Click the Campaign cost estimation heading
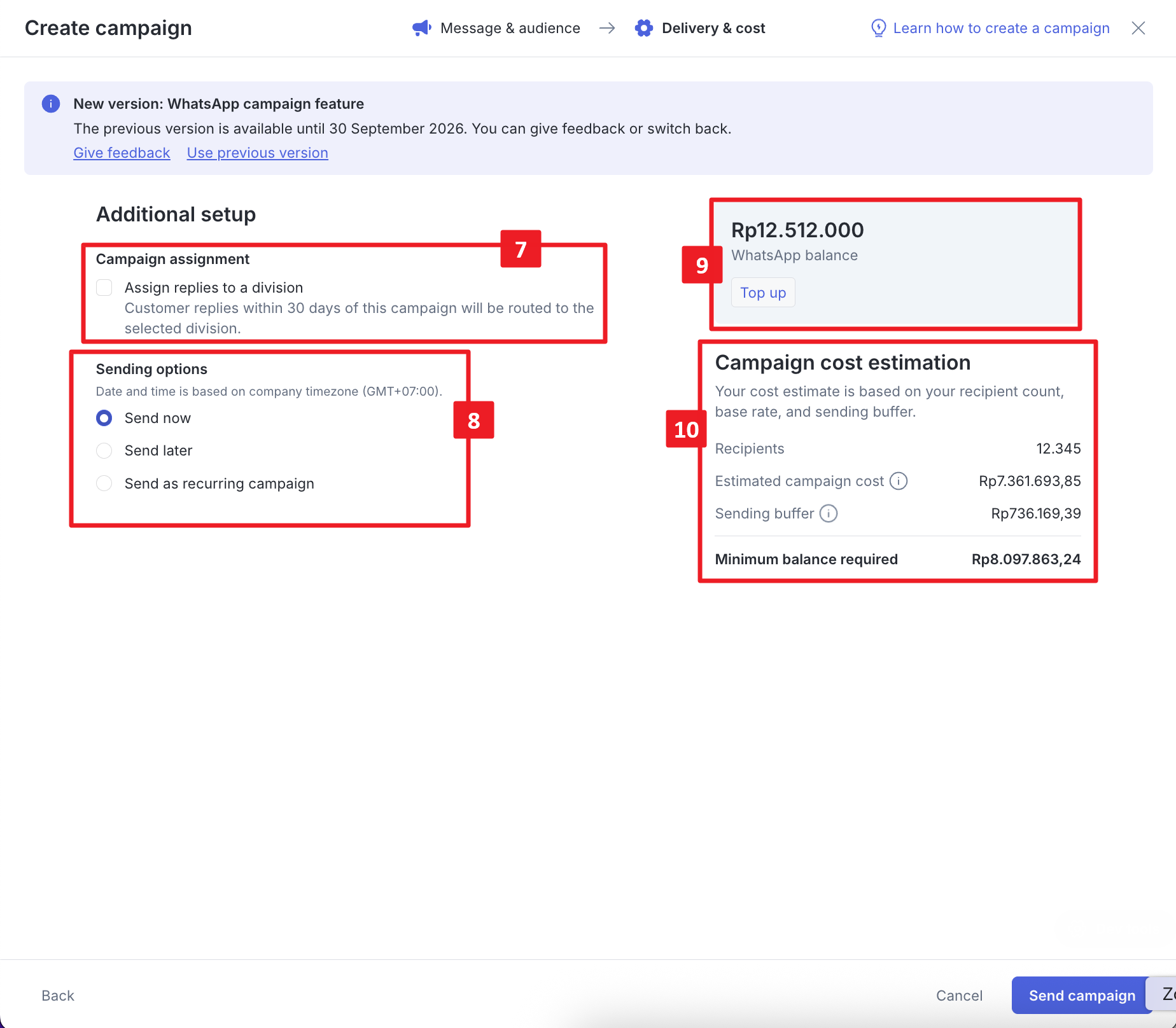The height and width of the screenshot is (1028, 1176). [843, 362]
